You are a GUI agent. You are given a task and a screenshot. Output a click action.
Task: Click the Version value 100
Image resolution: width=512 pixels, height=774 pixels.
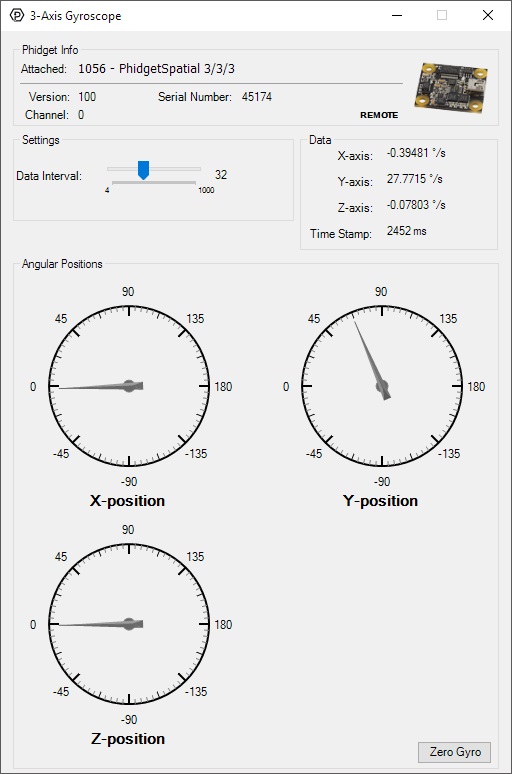87,97
